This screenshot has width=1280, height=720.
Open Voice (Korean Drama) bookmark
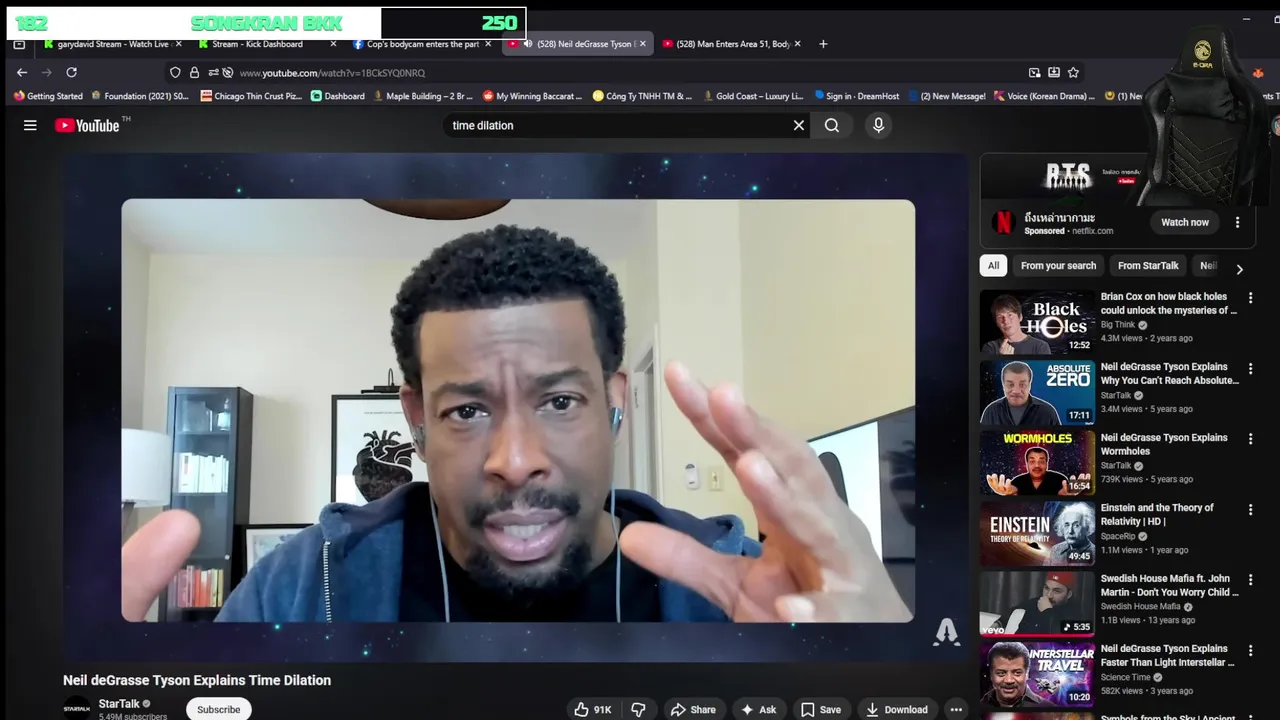[1044, 96]
